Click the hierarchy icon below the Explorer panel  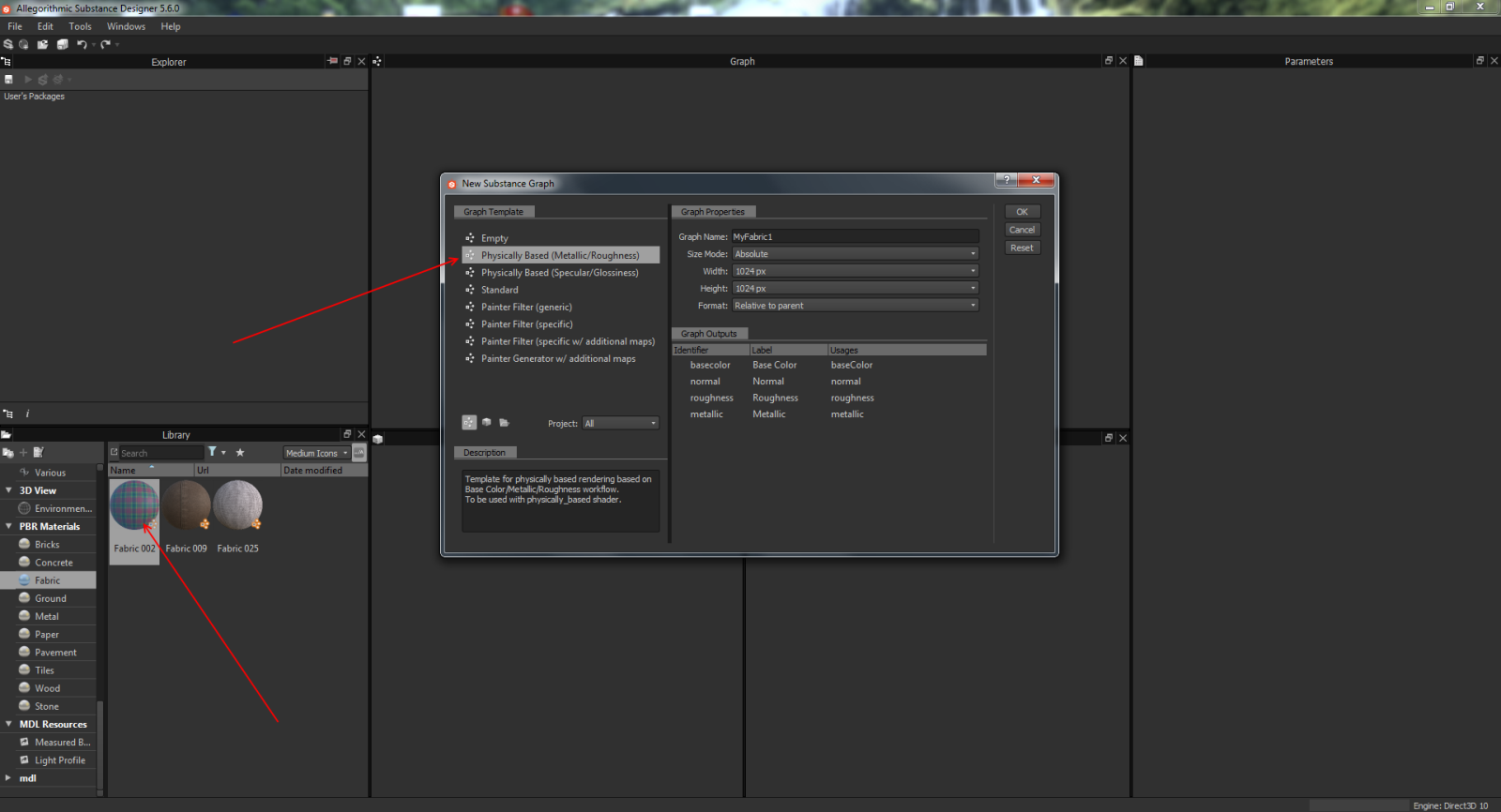(8, 414)
